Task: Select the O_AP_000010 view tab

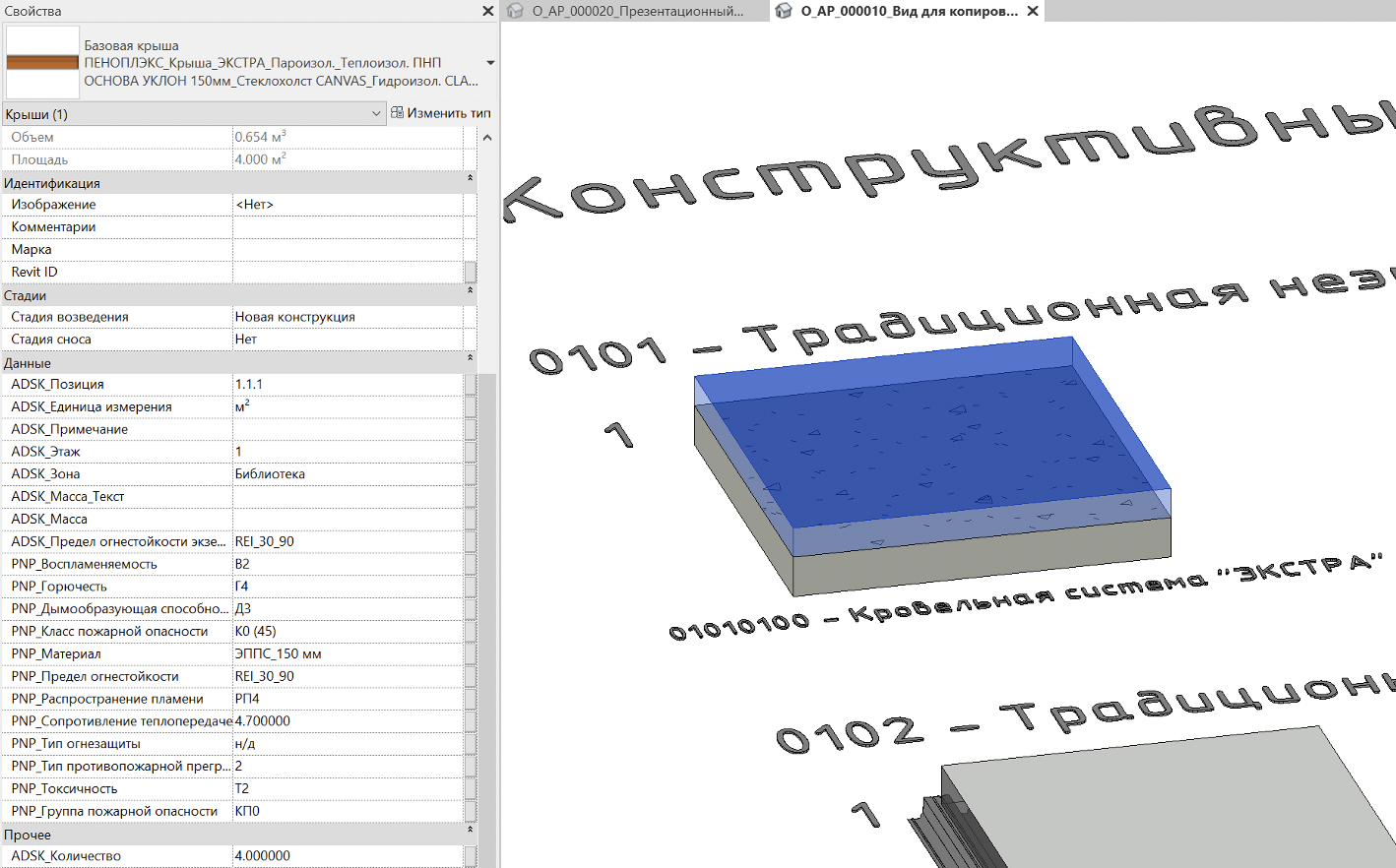Action: [908, 11]
